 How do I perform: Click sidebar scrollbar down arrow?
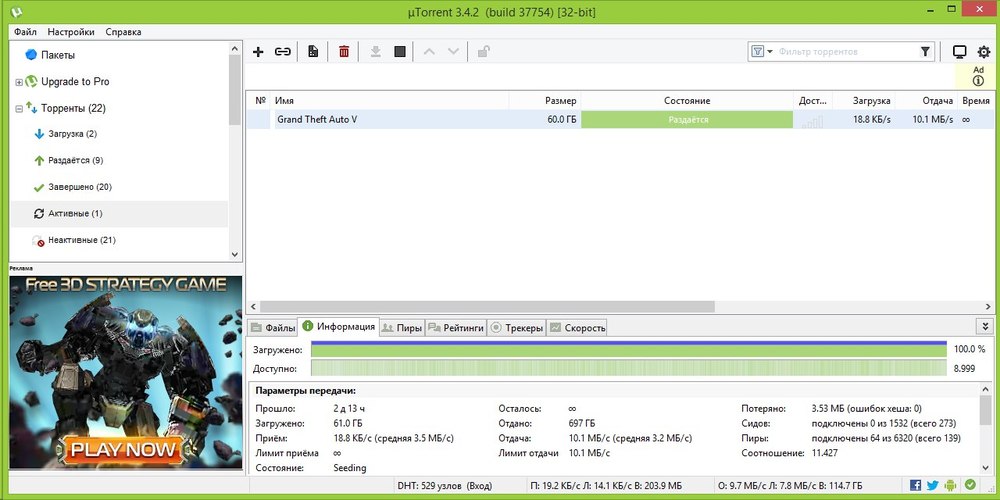(x=234, y=254)
